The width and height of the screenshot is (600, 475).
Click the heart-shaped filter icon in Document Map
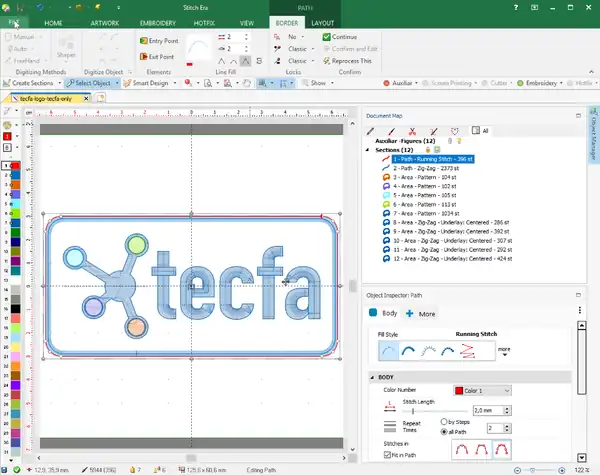point(454,131)
